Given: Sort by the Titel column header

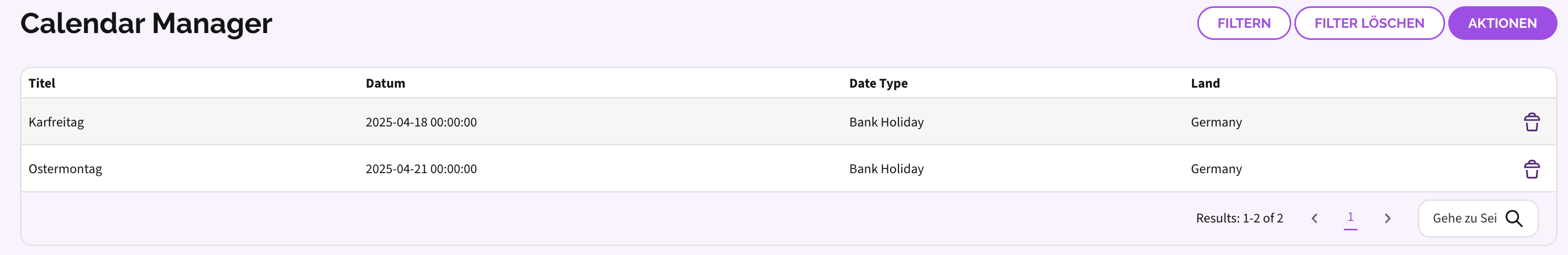Looking at the screenshot, I should coord(42,83).
